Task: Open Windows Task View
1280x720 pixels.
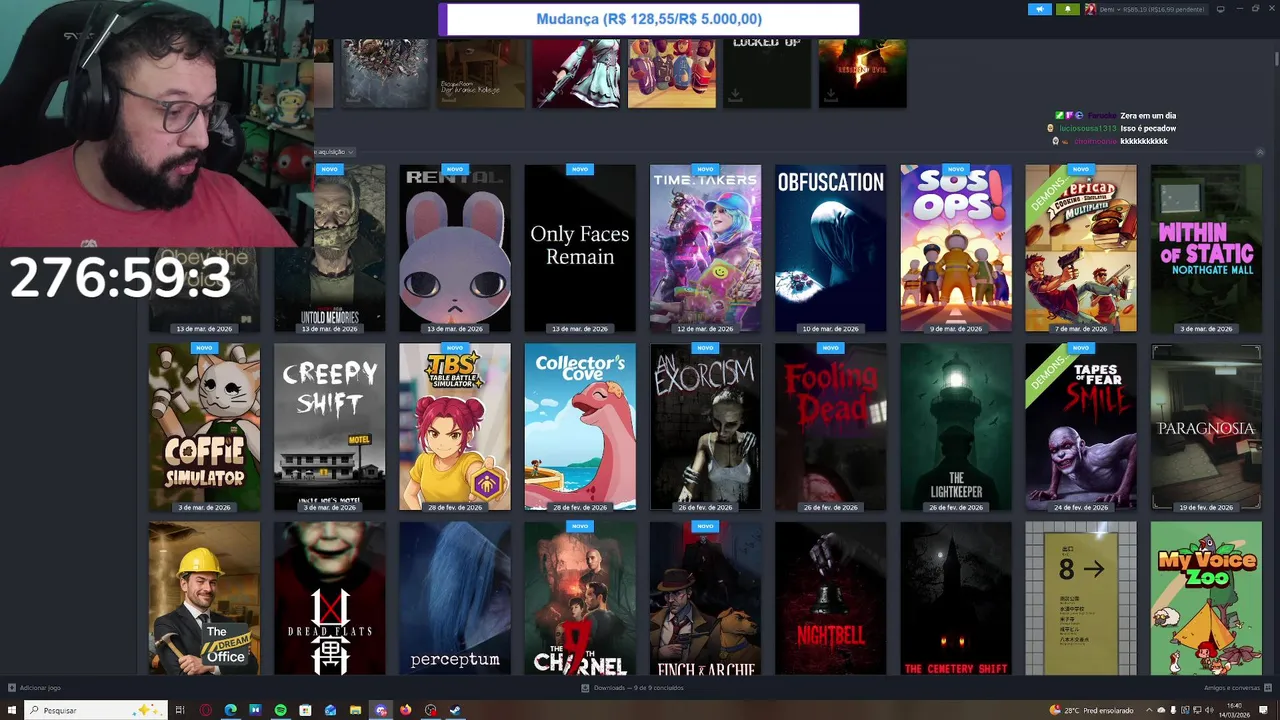Action: point(180,710)
